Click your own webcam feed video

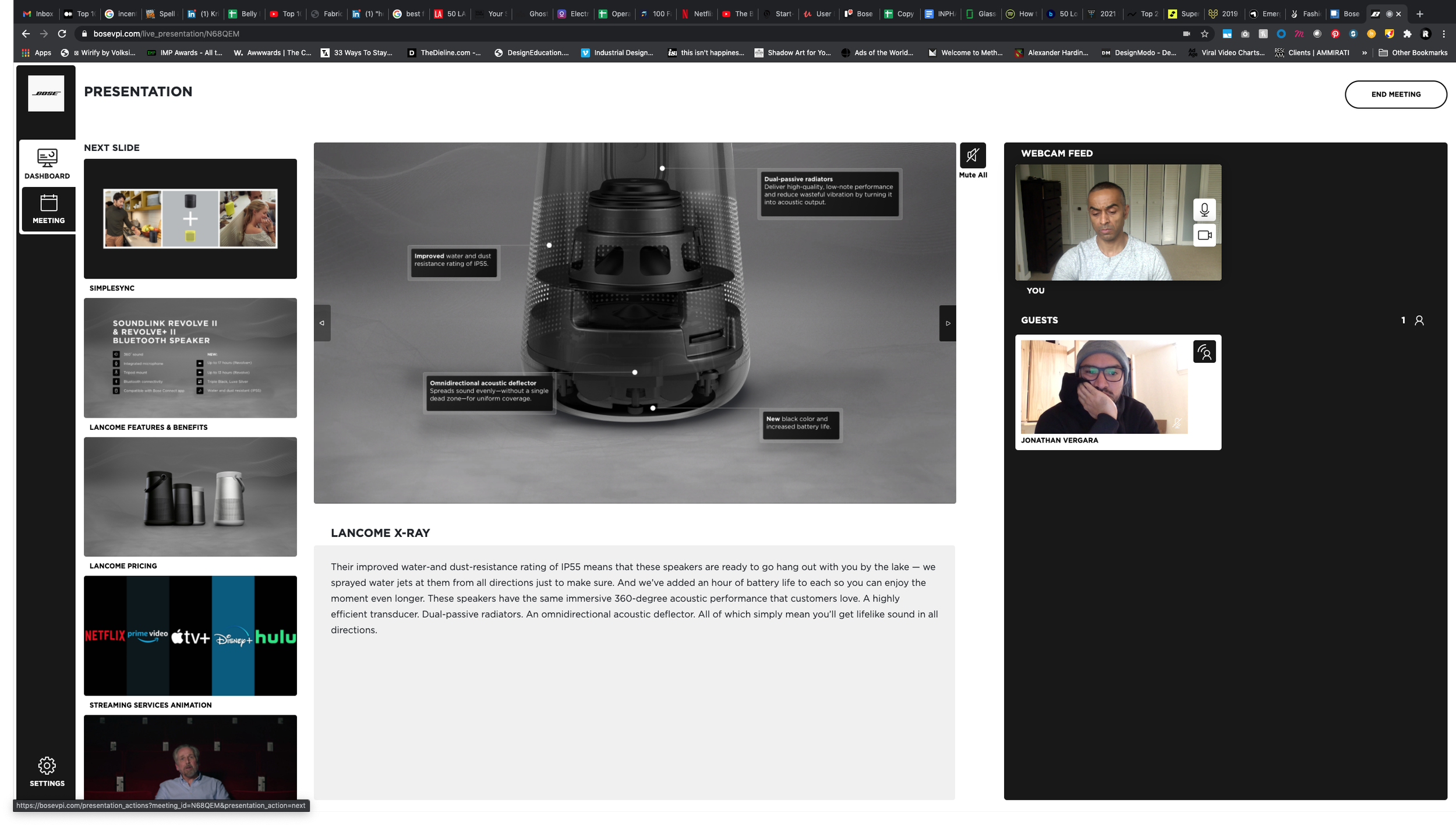(x=1118, y=222)
